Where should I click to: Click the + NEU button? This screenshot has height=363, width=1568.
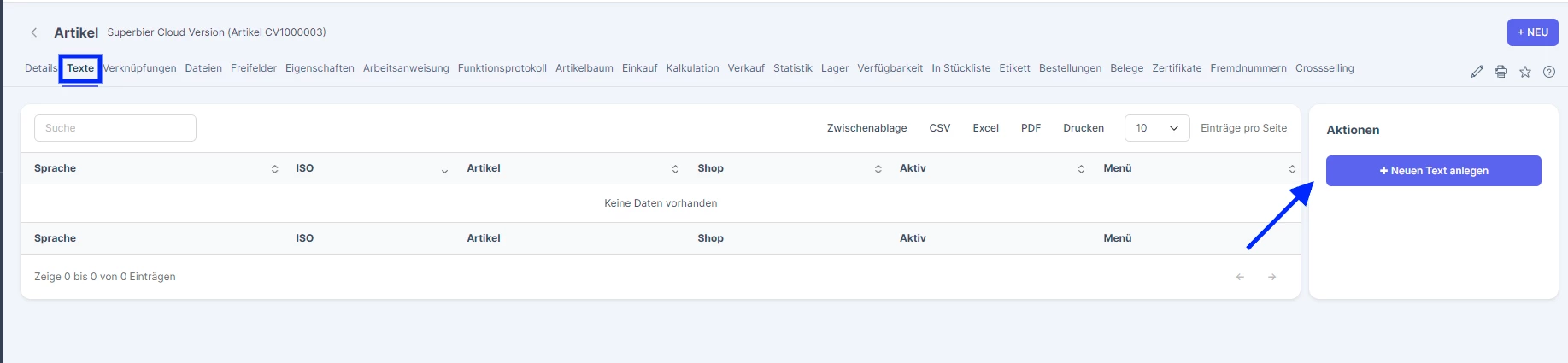tap(1532, 32)
